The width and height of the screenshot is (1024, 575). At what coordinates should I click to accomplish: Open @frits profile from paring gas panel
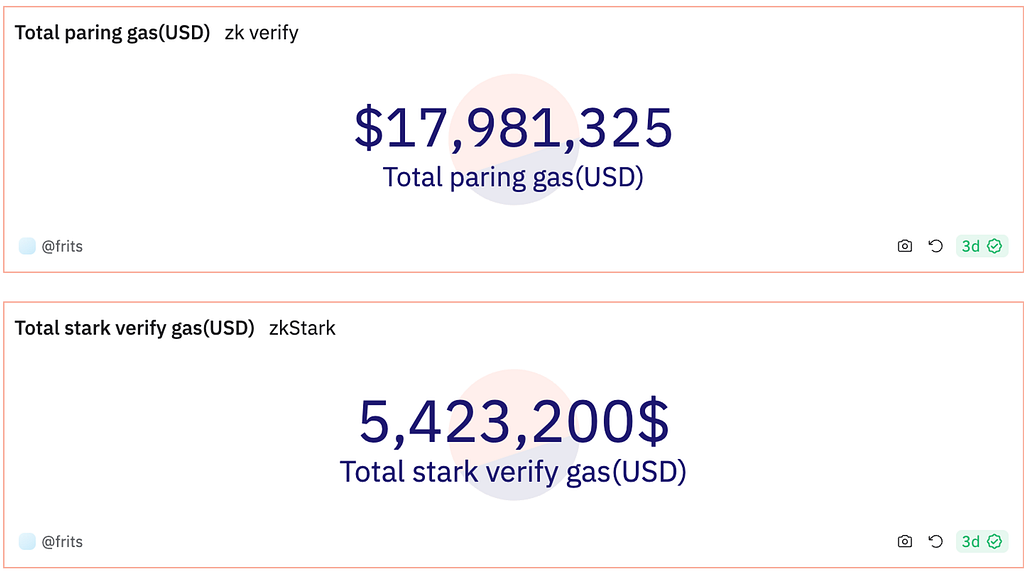coord(62,246)
